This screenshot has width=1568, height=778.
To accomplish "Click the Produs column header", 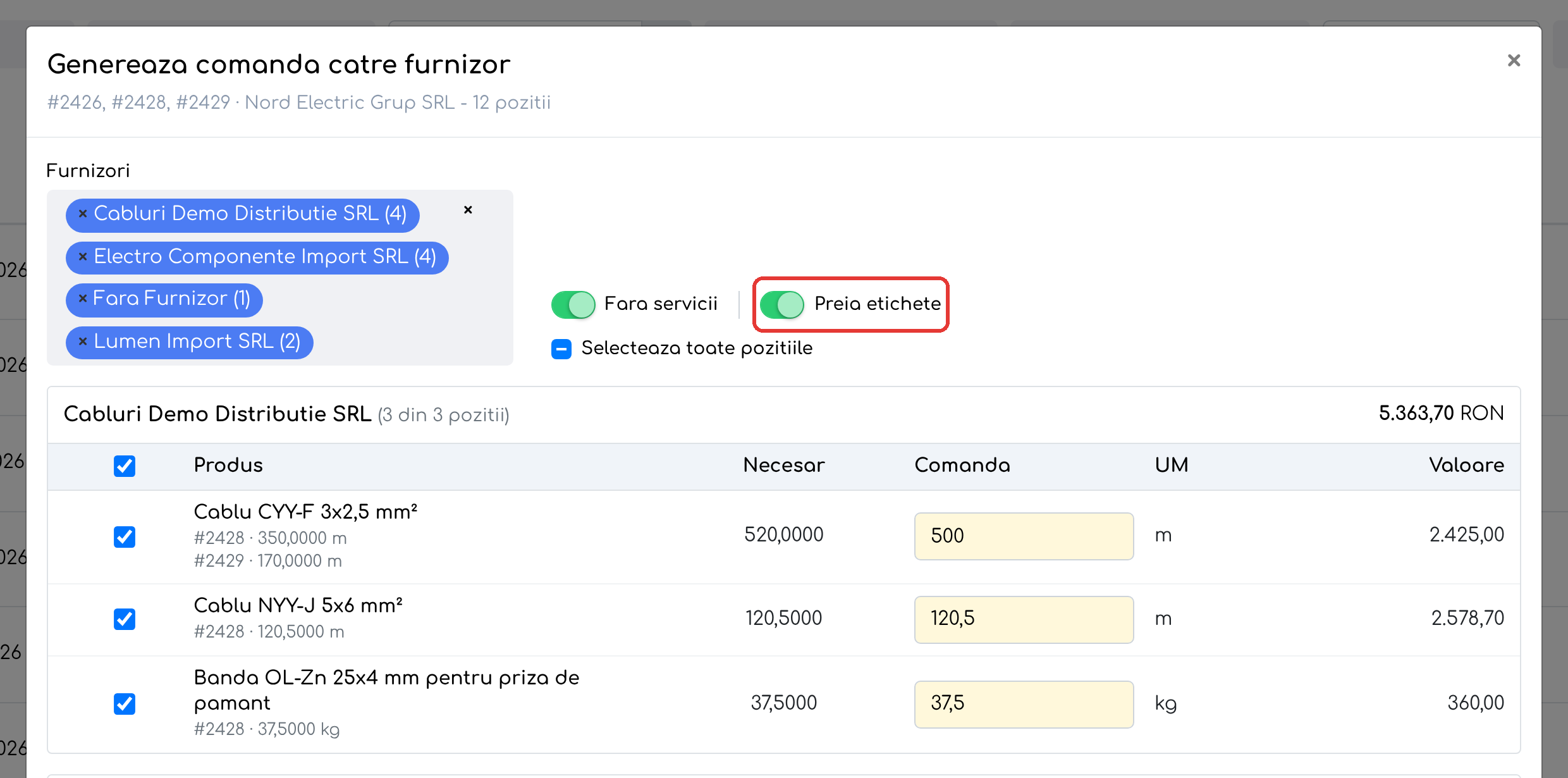I will coord(228,466).
